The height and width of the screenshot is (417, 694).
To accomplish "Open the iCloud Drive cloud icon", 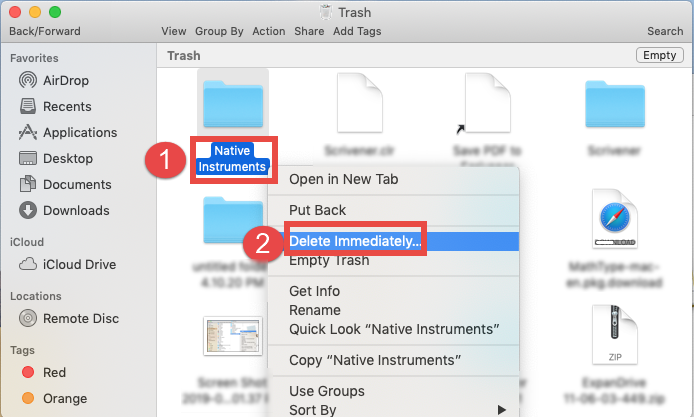I will coord(27,264).
